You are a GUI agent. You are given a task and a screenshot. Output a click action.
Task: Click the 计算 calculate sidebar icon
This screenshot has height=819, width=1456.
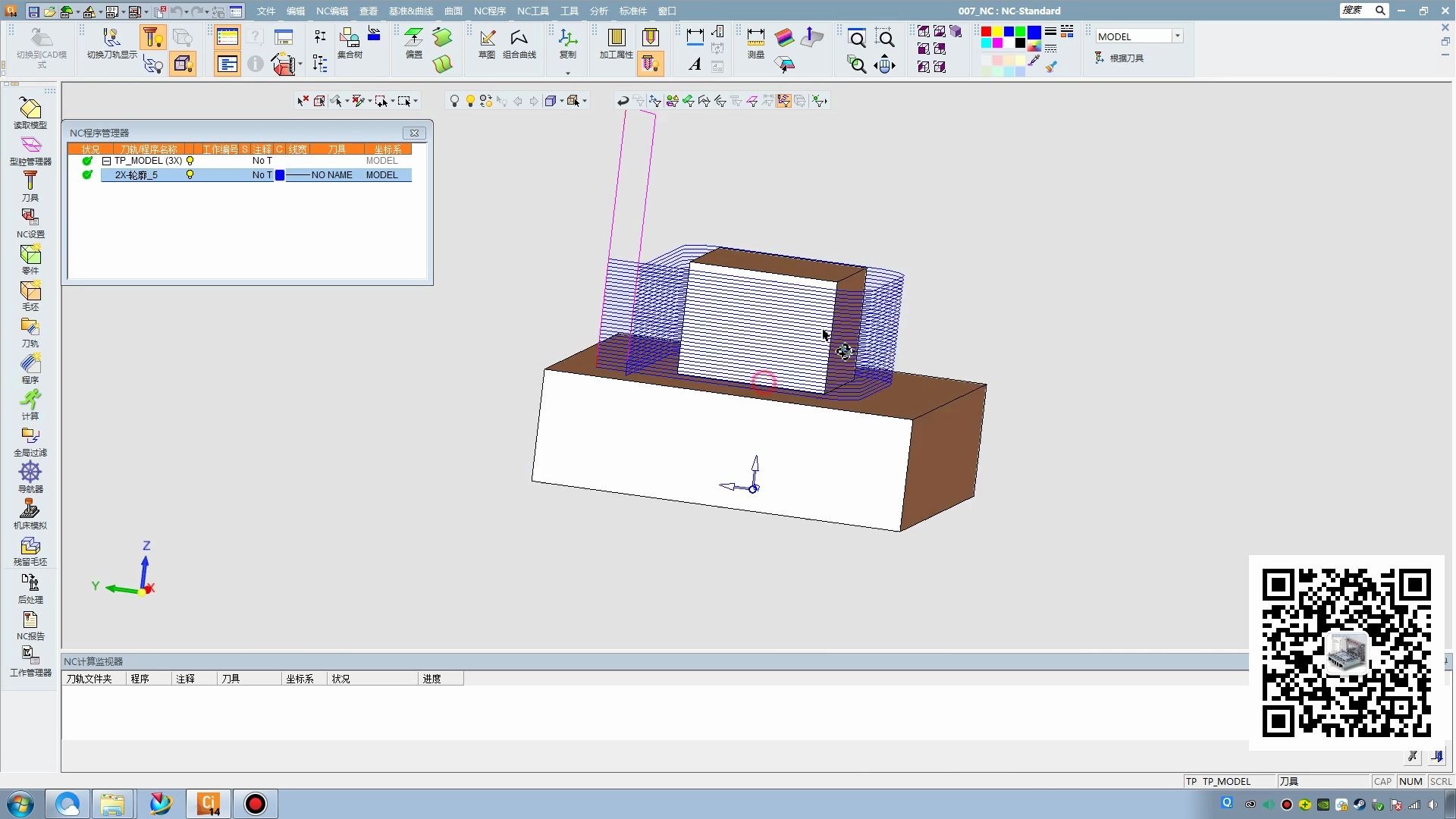click(x=30, y=403)
